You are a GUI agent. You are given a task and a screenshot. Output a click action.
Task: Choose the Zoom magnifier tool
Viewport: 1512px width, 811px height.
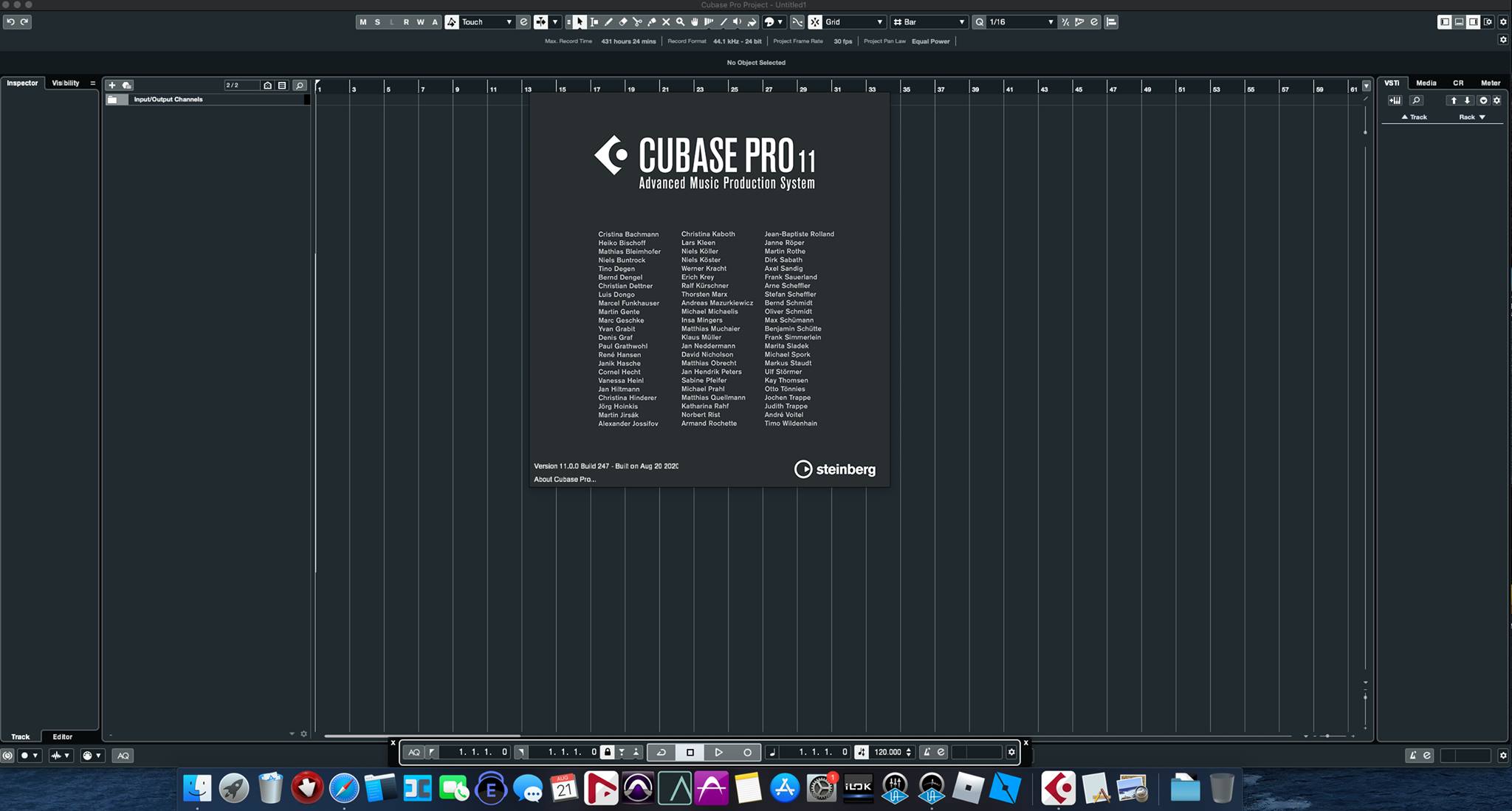click(x=680, y=22)
